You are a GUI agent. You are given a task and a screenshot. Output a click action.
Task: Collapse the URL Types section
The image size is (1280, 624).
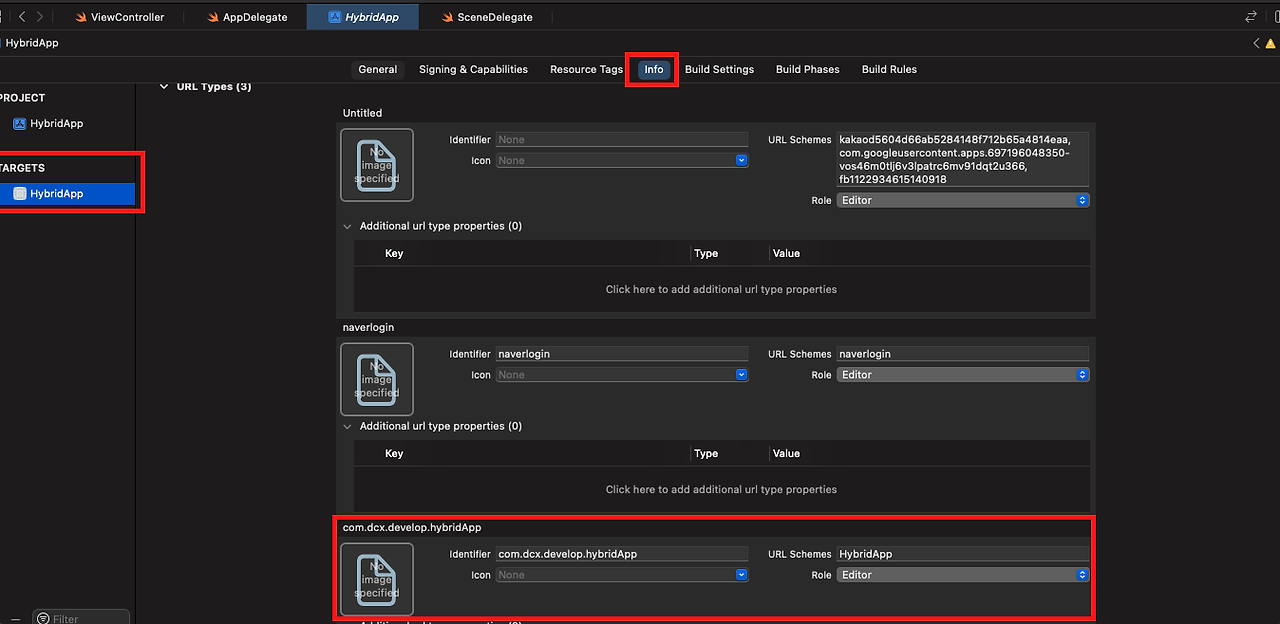click(x=164, y=87)
